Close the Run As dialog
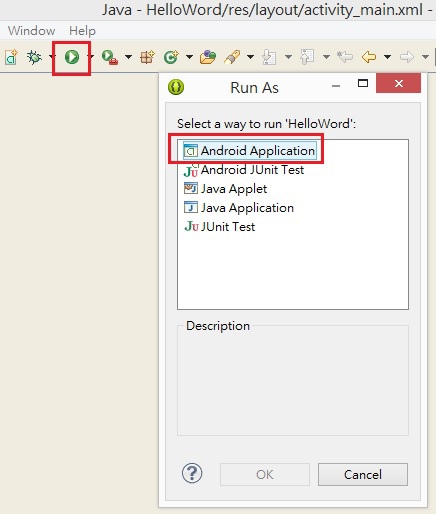This screenshot has height=514, width=436. (x=399, y=83)
